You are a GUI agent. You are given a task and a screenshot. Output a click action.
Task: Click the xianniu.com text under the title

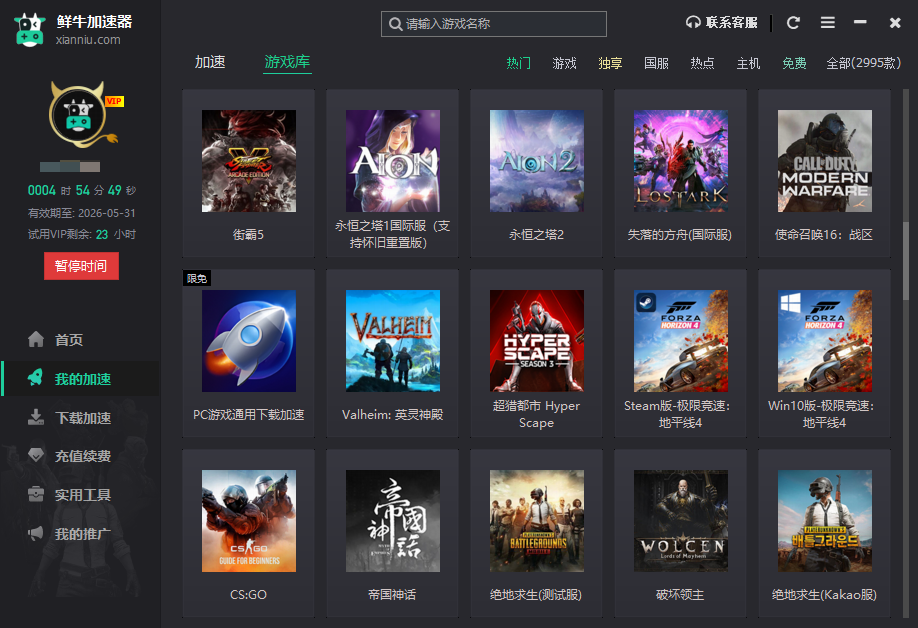pyautogui.click(x=88, y=40)
